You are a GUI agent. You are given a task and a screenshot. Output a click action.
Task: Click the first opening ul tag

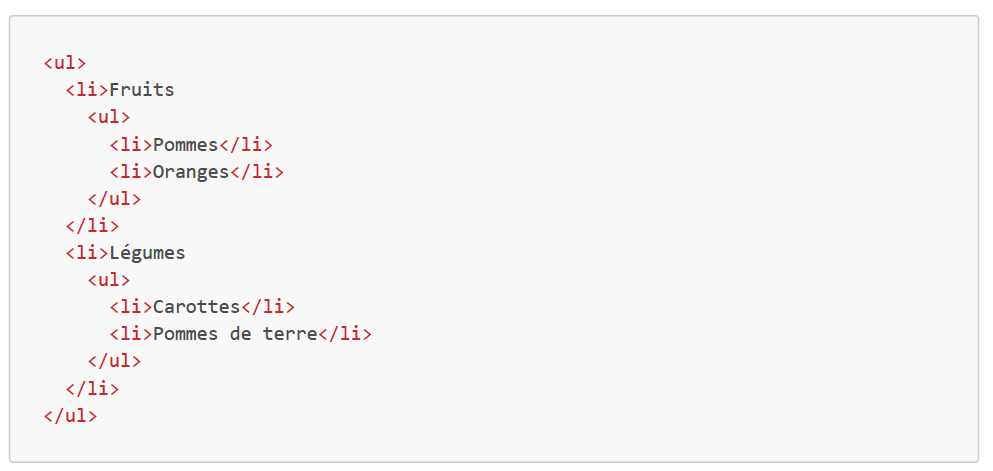pyautogui.click(x=65, y=63)
